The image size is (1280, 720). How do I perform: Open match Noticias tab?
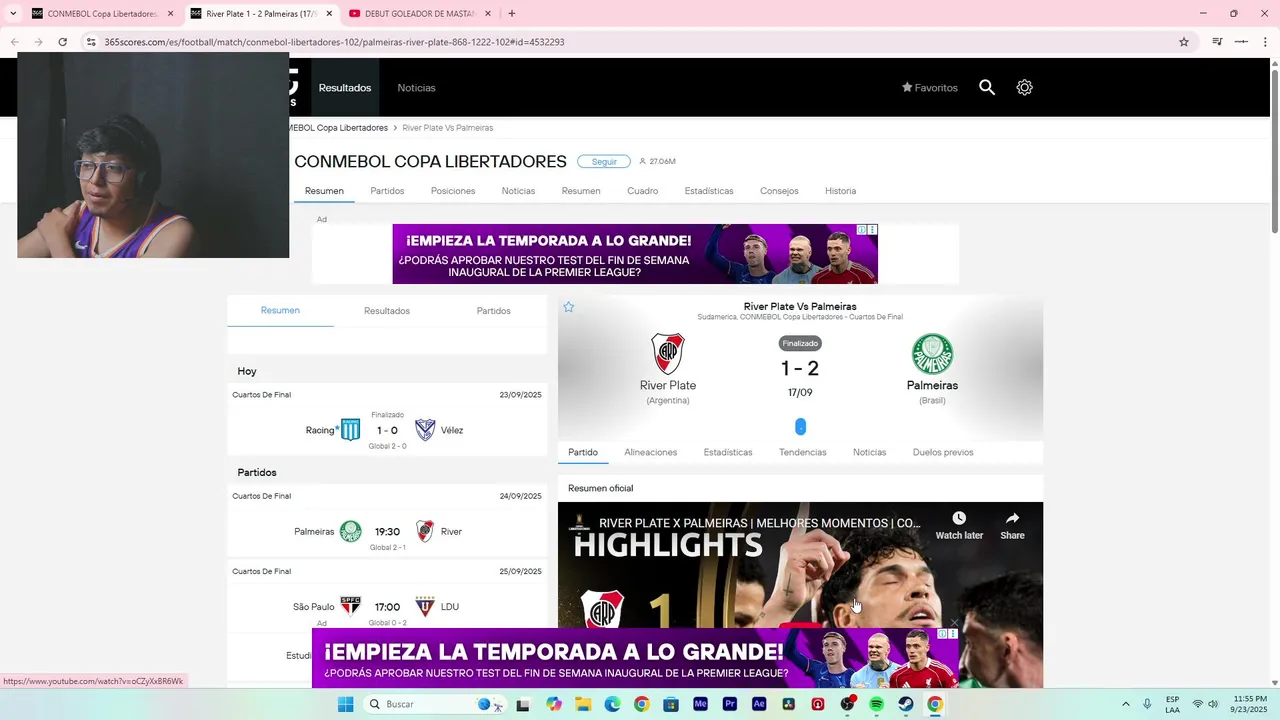coord(869,452)
